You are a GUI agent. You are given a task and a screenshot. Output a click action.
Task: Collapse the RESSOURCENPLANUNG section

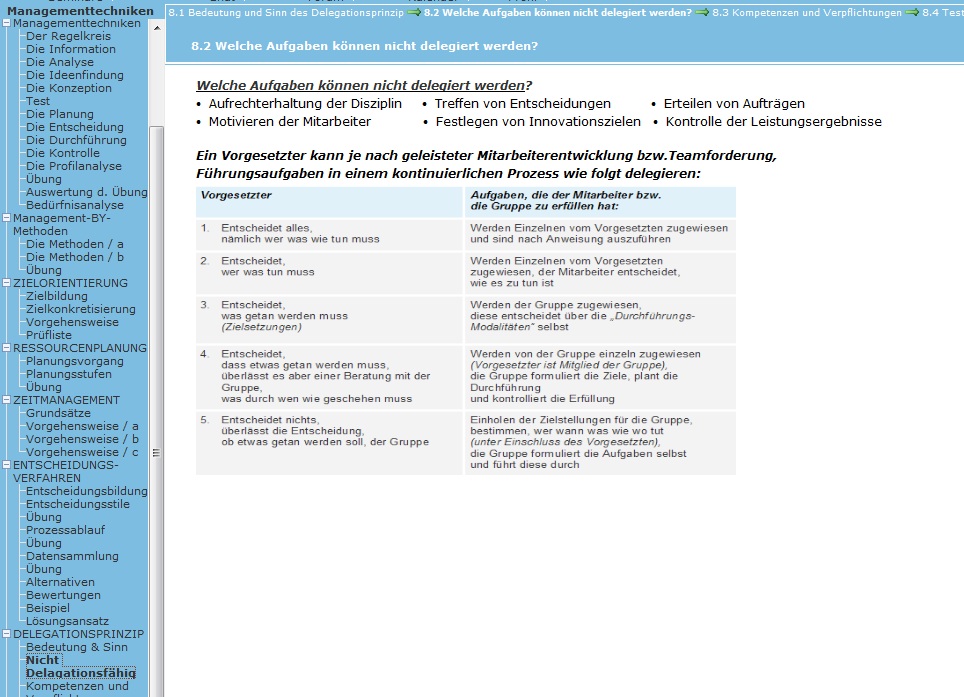pyautogui.click(x=7, y=348)
